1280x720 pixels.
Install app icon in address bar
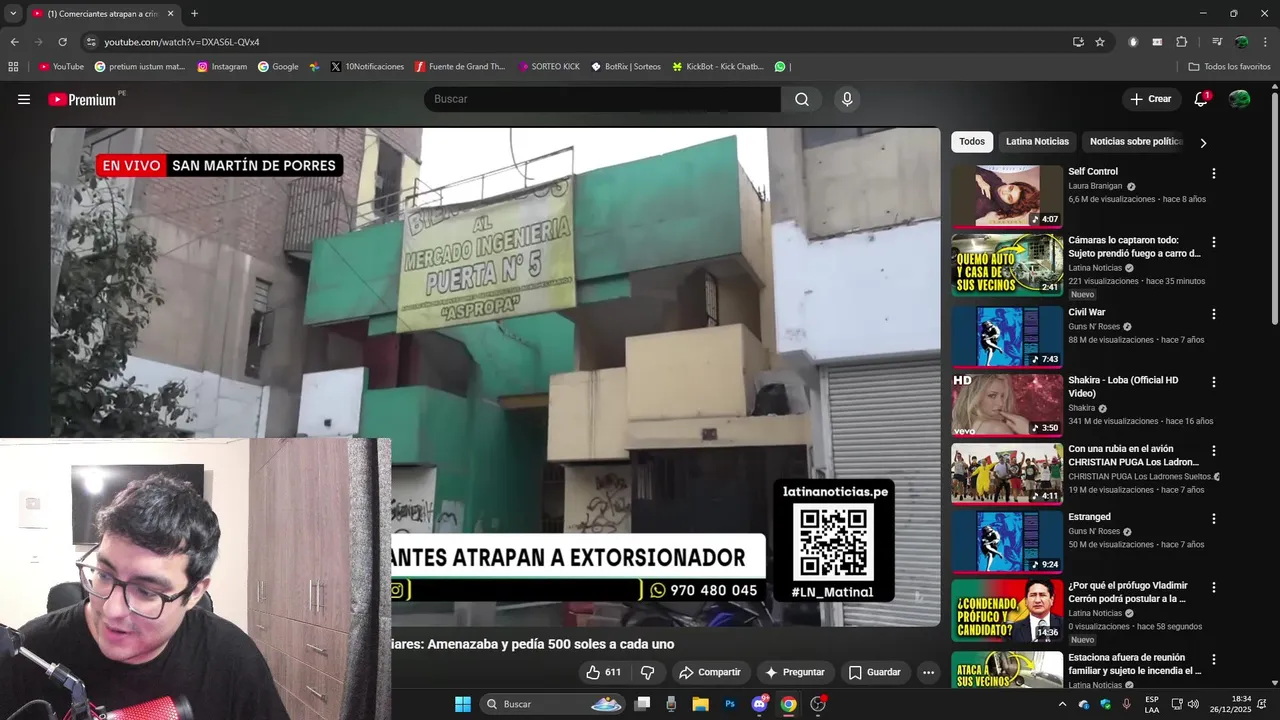coord(1078,42)
